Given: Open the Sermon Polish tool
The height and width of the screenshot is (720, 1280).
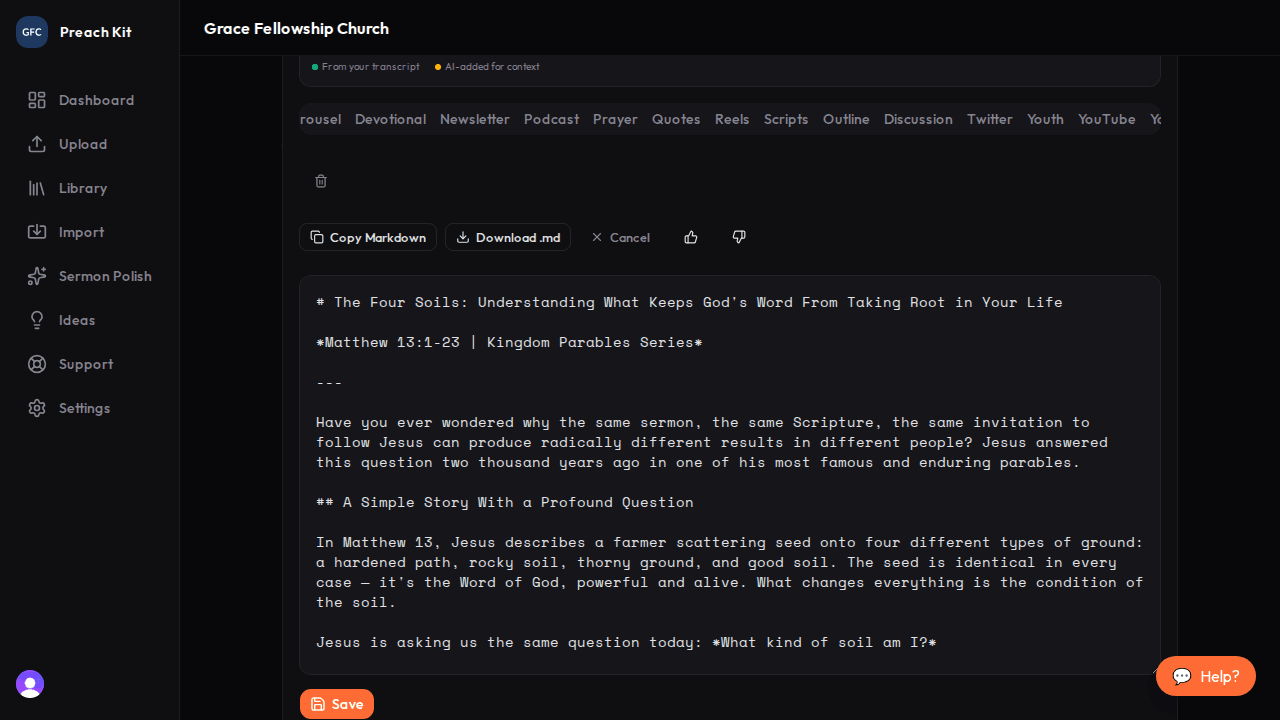Looking at the screenshot, I should coord(105,276).
